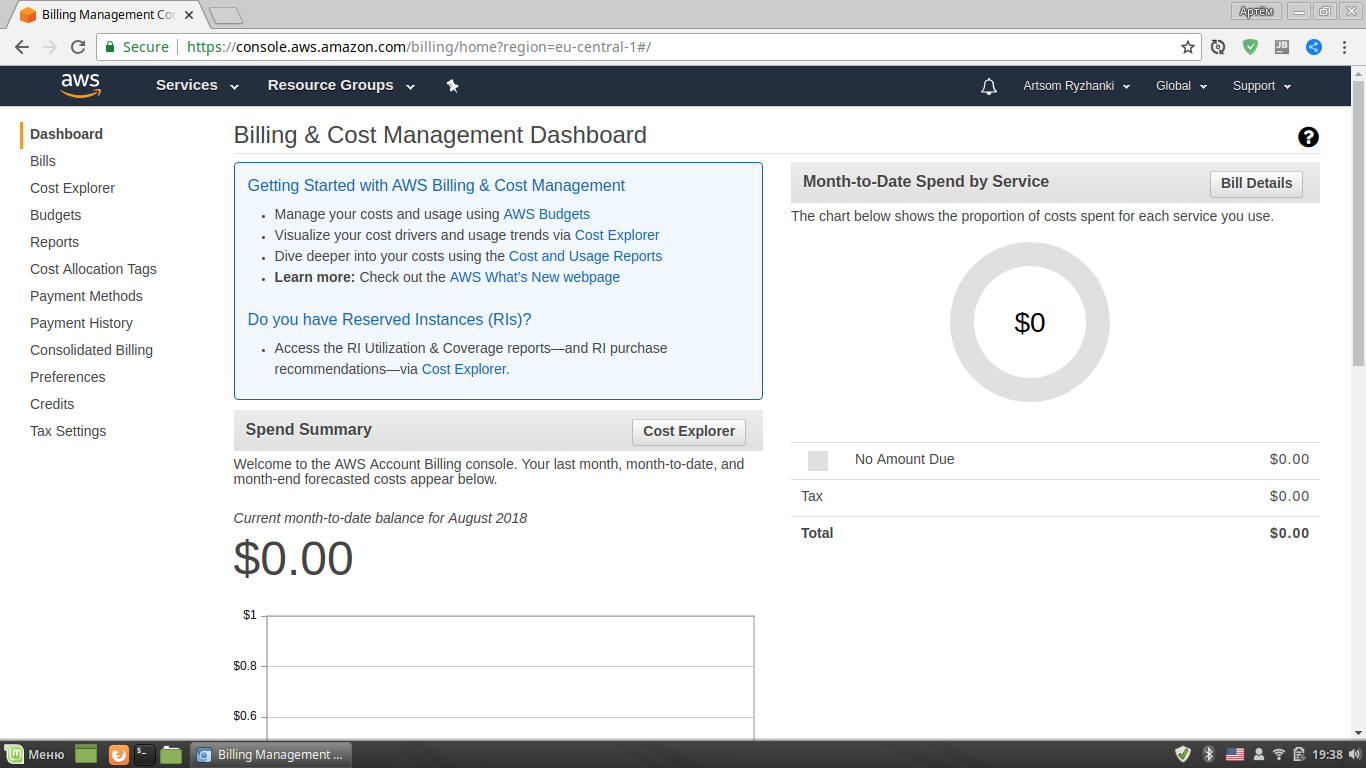
Task: Click the AWS logo home icon
Action: [80, 86]
